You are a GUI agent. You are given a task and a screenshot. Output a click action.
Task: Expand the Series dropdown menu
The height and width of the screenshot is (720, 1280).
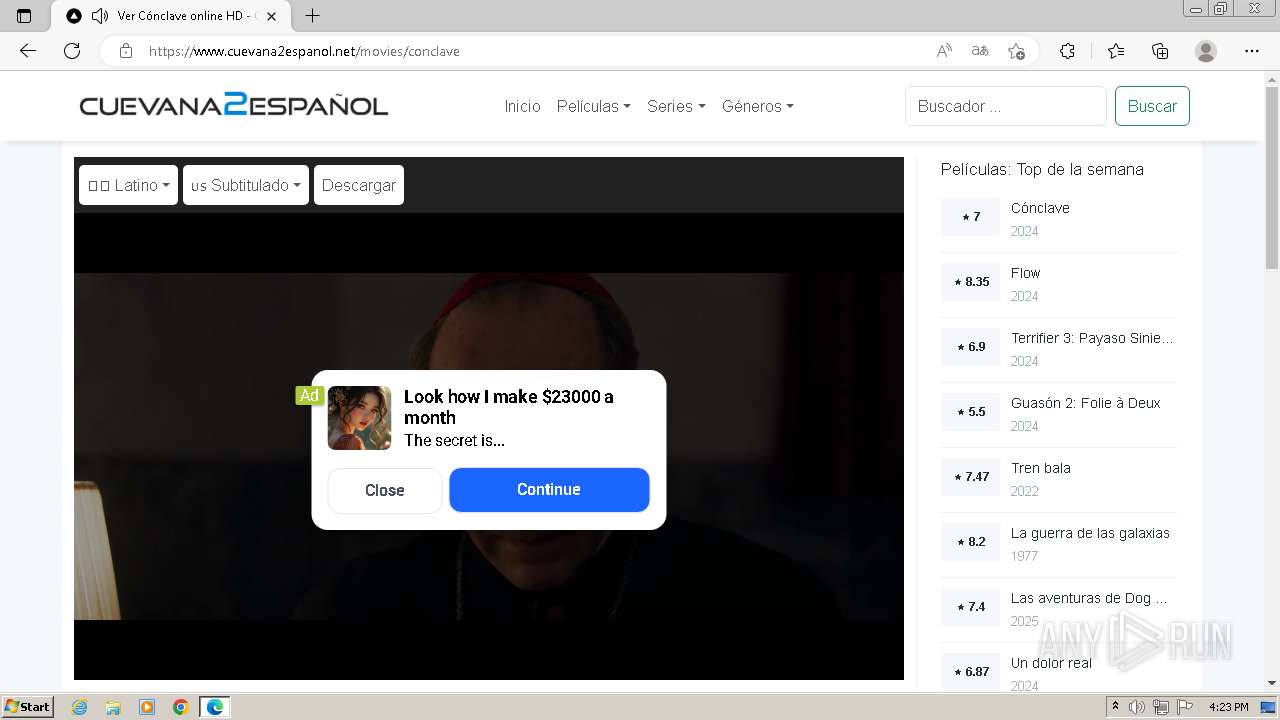tap(676, 106)
